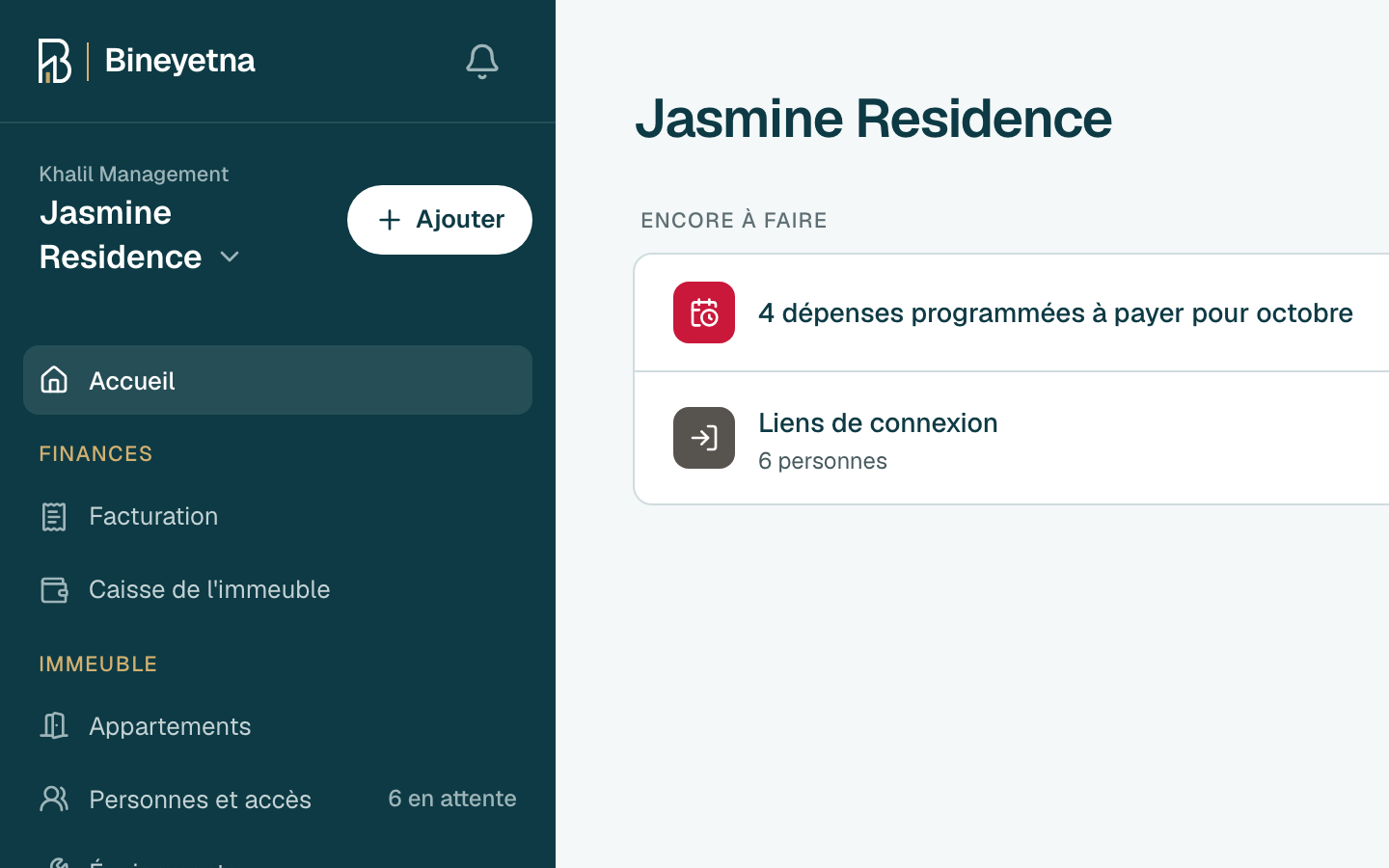
Task: Click the Bineyetna brand name
Action: [180, 61]
